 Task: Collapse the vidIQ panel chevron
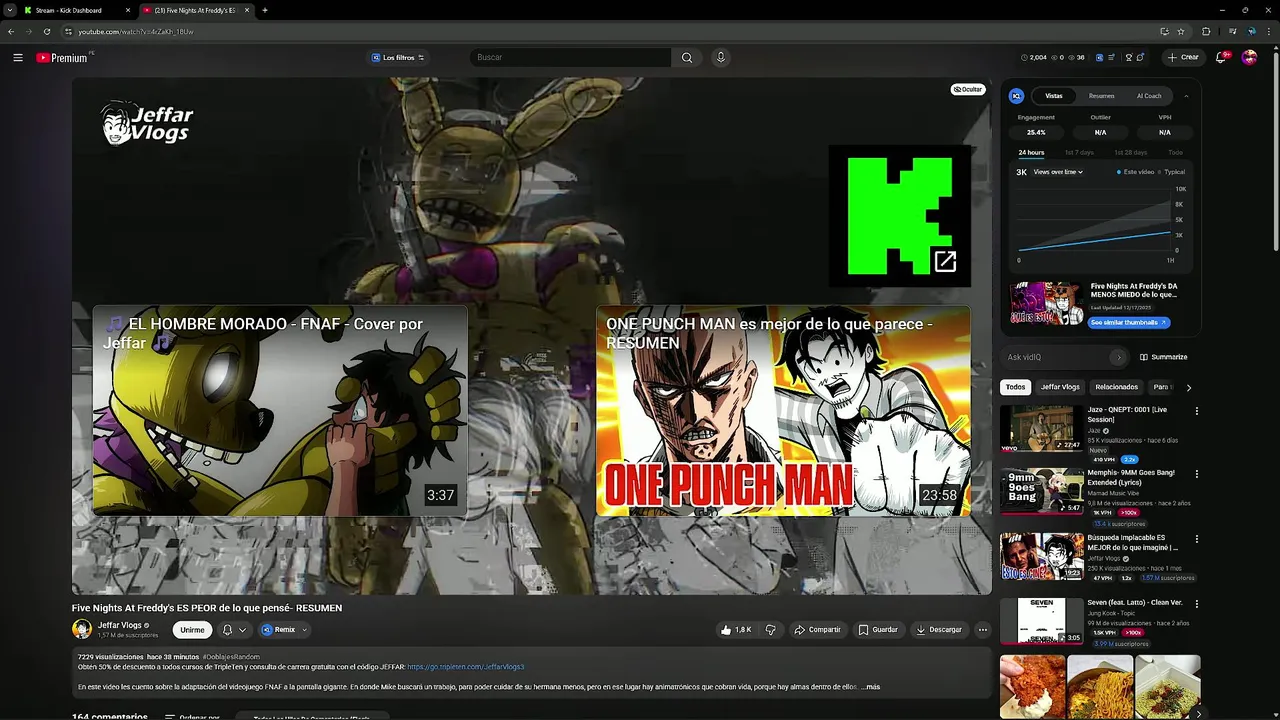point(1186,96)
